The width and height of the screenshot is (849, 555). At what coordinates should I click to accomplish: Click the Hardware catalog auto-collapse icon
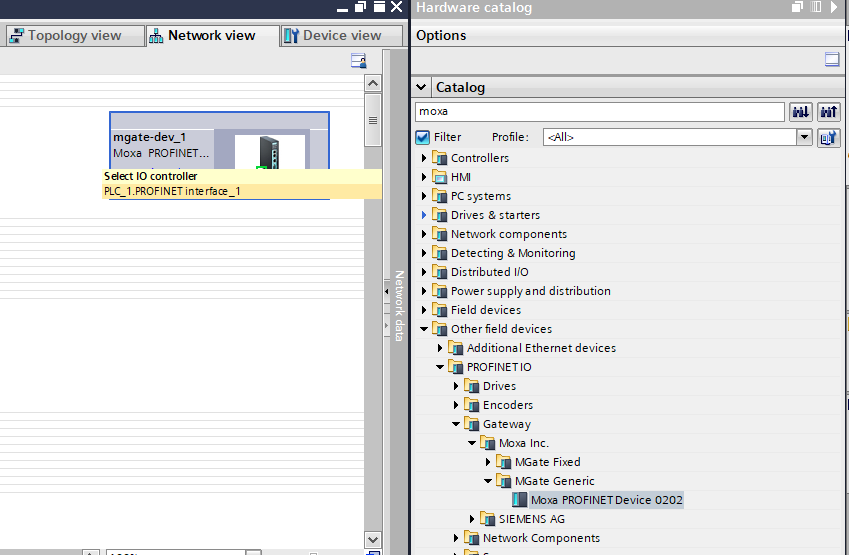click(815, 7)
